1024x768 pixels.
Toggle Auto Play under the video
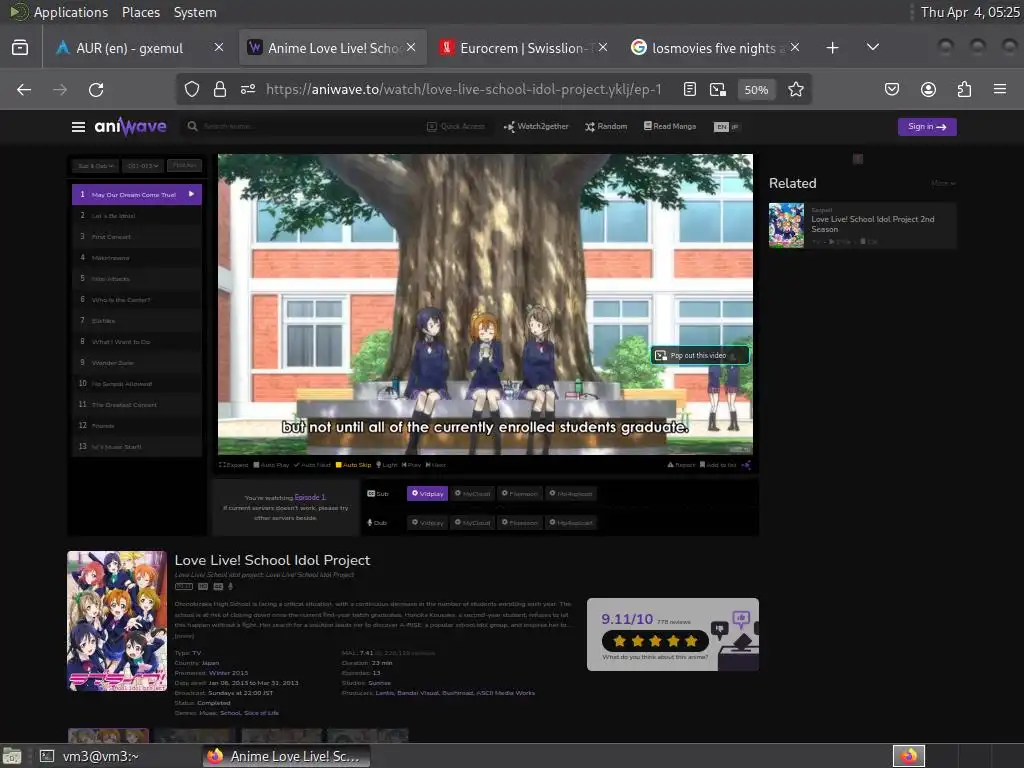click(x=271, y=465)
